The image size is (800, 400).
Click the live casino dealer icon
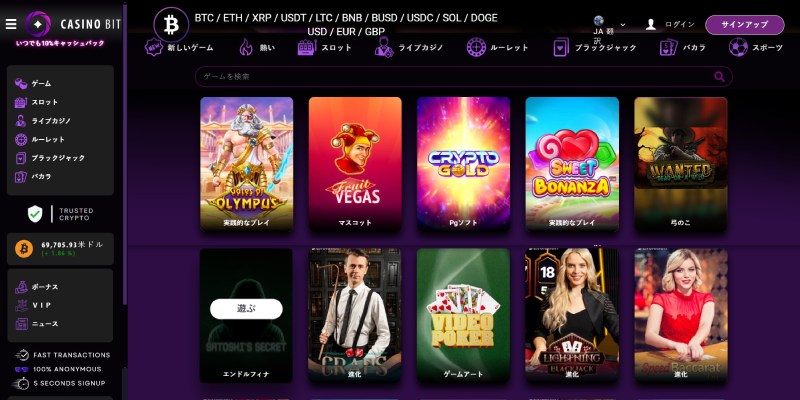pos(384,47)
